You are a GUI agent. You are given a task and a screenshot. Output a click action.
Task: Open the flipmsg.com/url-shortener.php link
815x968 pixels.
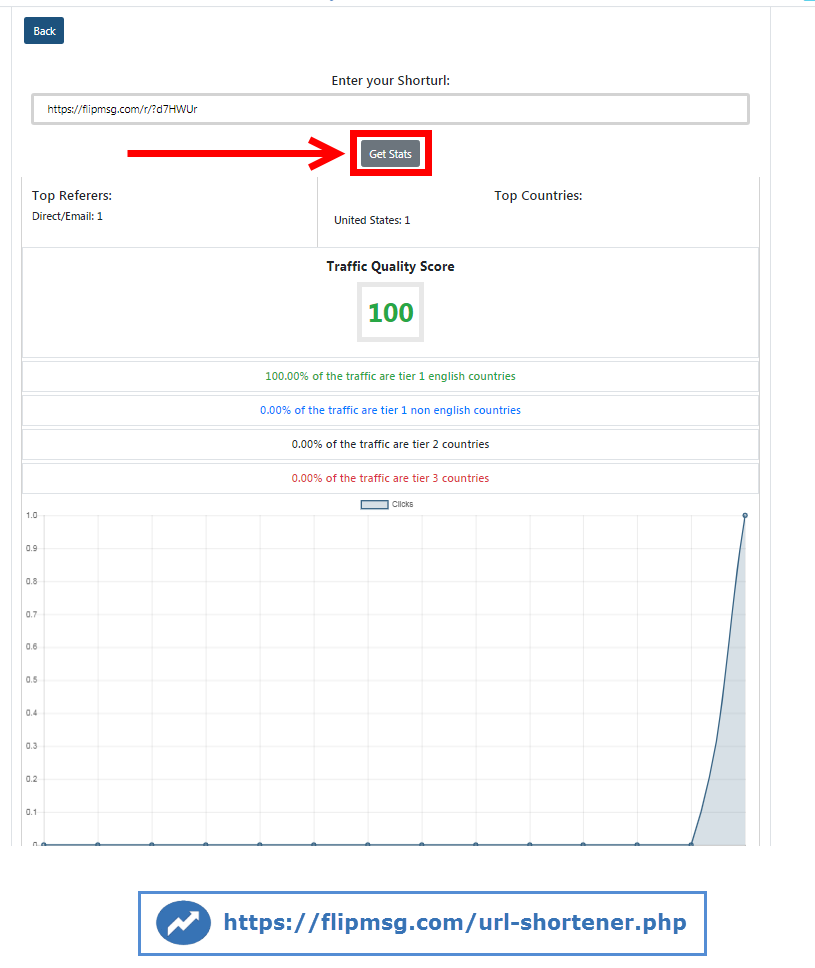[x=454, y=922]
